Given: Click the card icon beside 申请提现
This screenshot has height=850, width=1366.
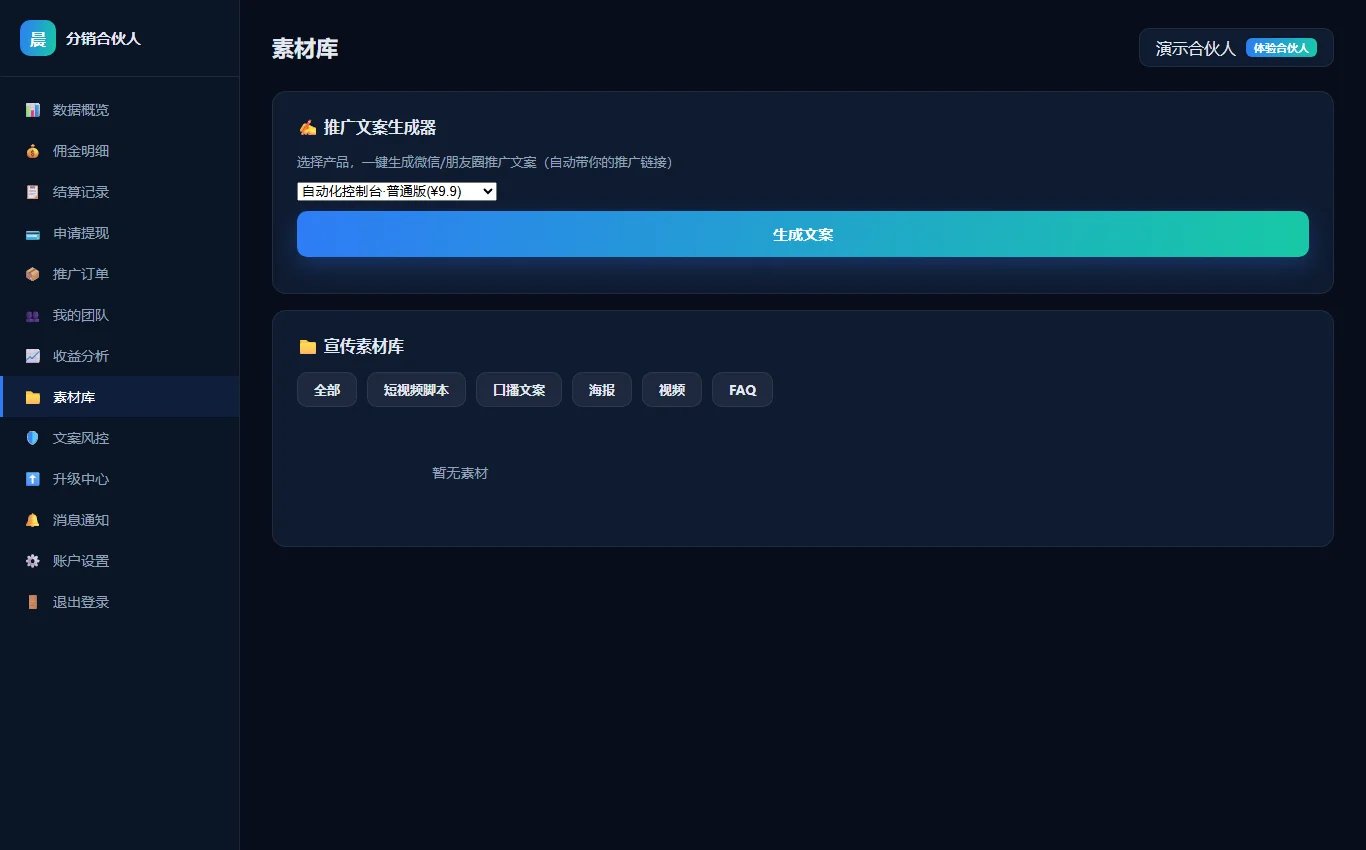Looking at the screenshot, I should click(x=33, y=233).
